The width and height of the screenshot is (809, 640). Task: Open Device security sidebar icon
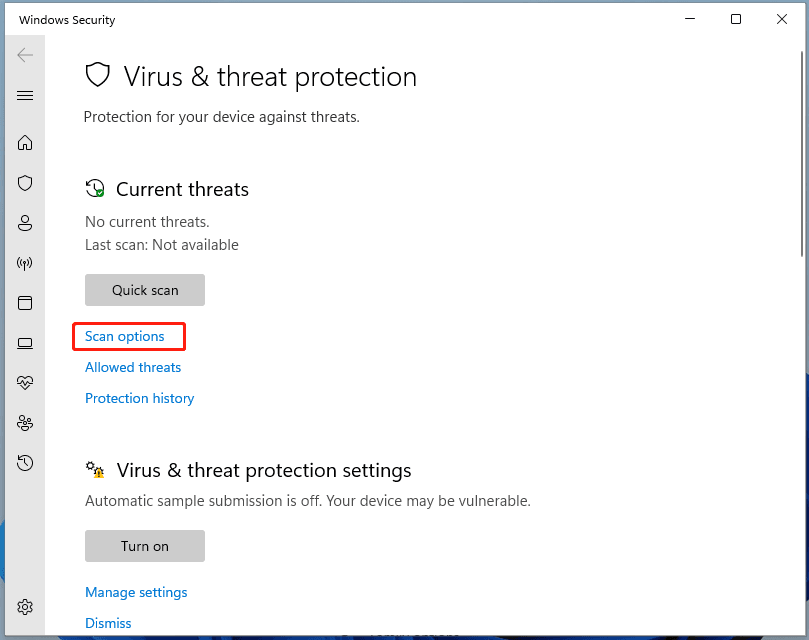25,343
